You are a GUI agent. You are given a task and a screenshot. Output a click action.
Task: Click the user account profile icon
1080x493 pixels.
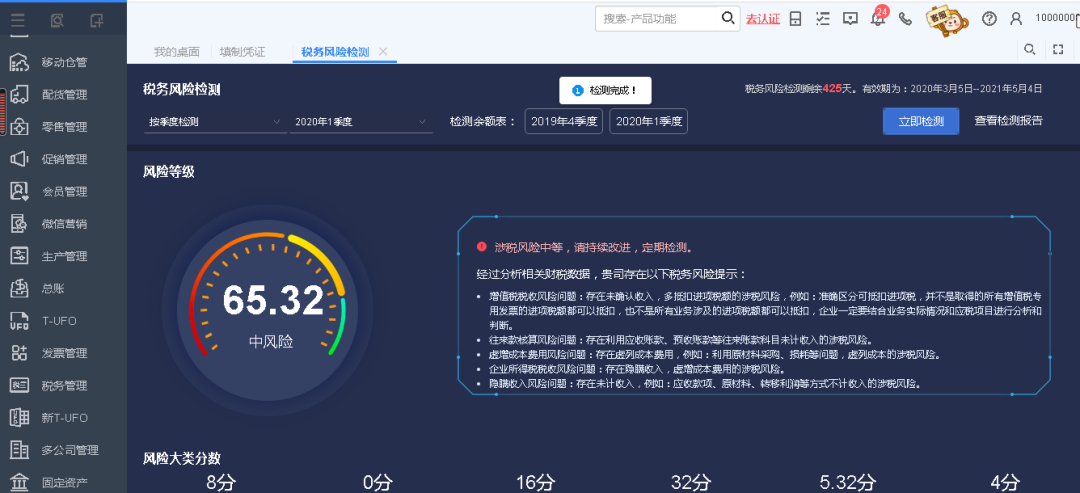coord(1016,19)
